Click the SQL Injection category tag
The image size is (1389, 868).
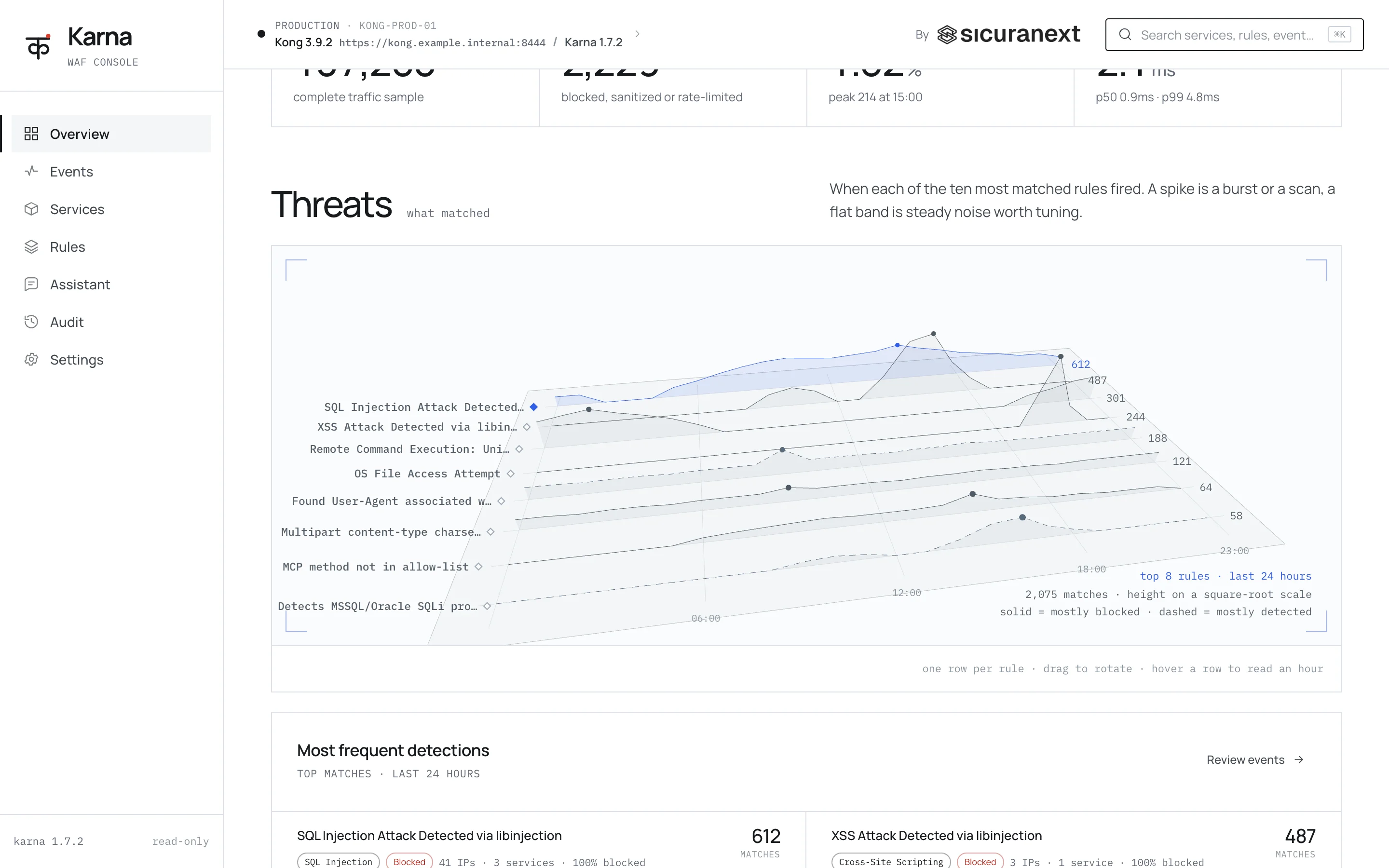338,861
